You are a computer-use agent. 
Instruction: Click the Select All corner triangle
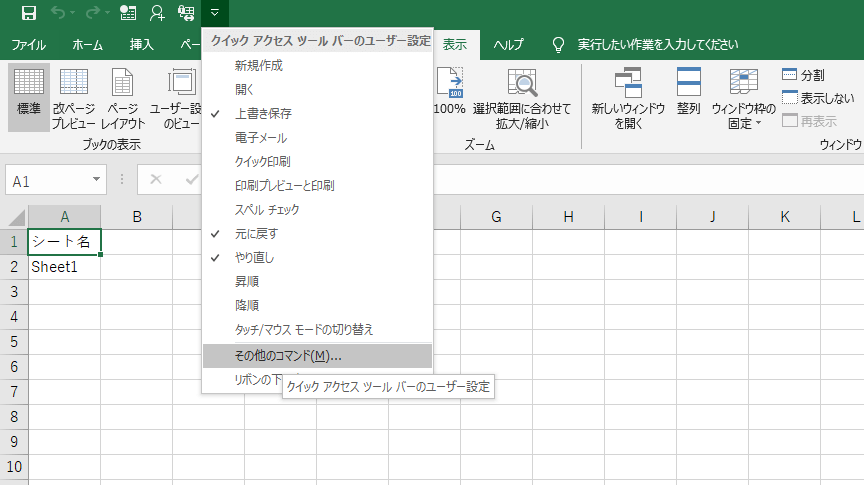[17, 217]
